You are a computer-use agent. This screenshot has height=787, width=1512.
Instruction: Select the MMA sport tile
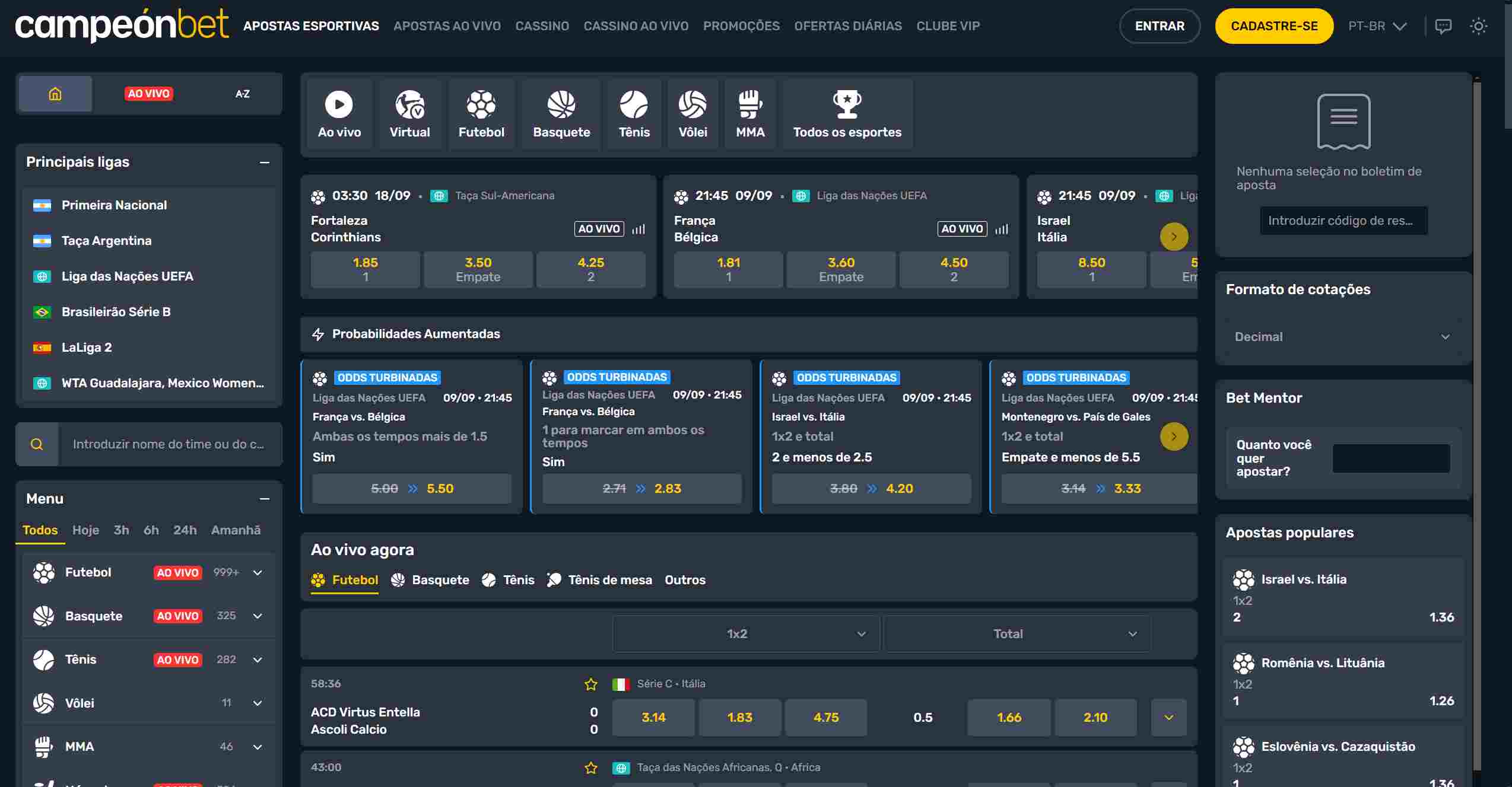click(750, 114)
